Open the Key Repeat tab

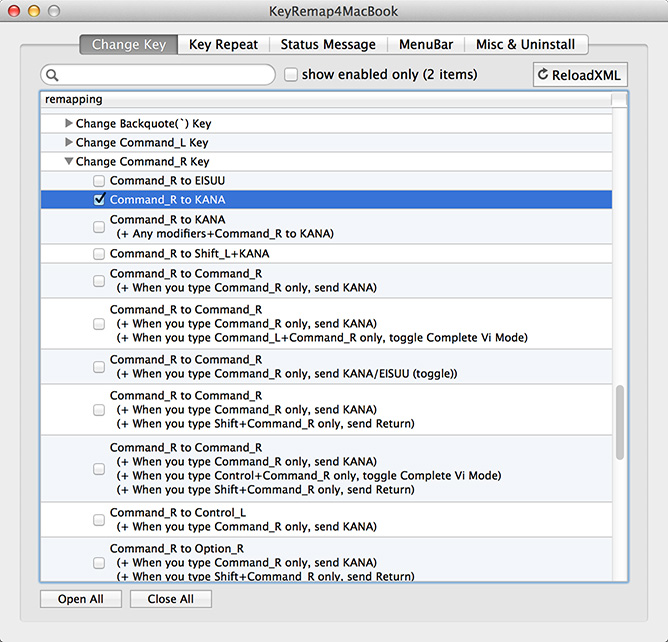pyautogui.click(x=223, y=44)
